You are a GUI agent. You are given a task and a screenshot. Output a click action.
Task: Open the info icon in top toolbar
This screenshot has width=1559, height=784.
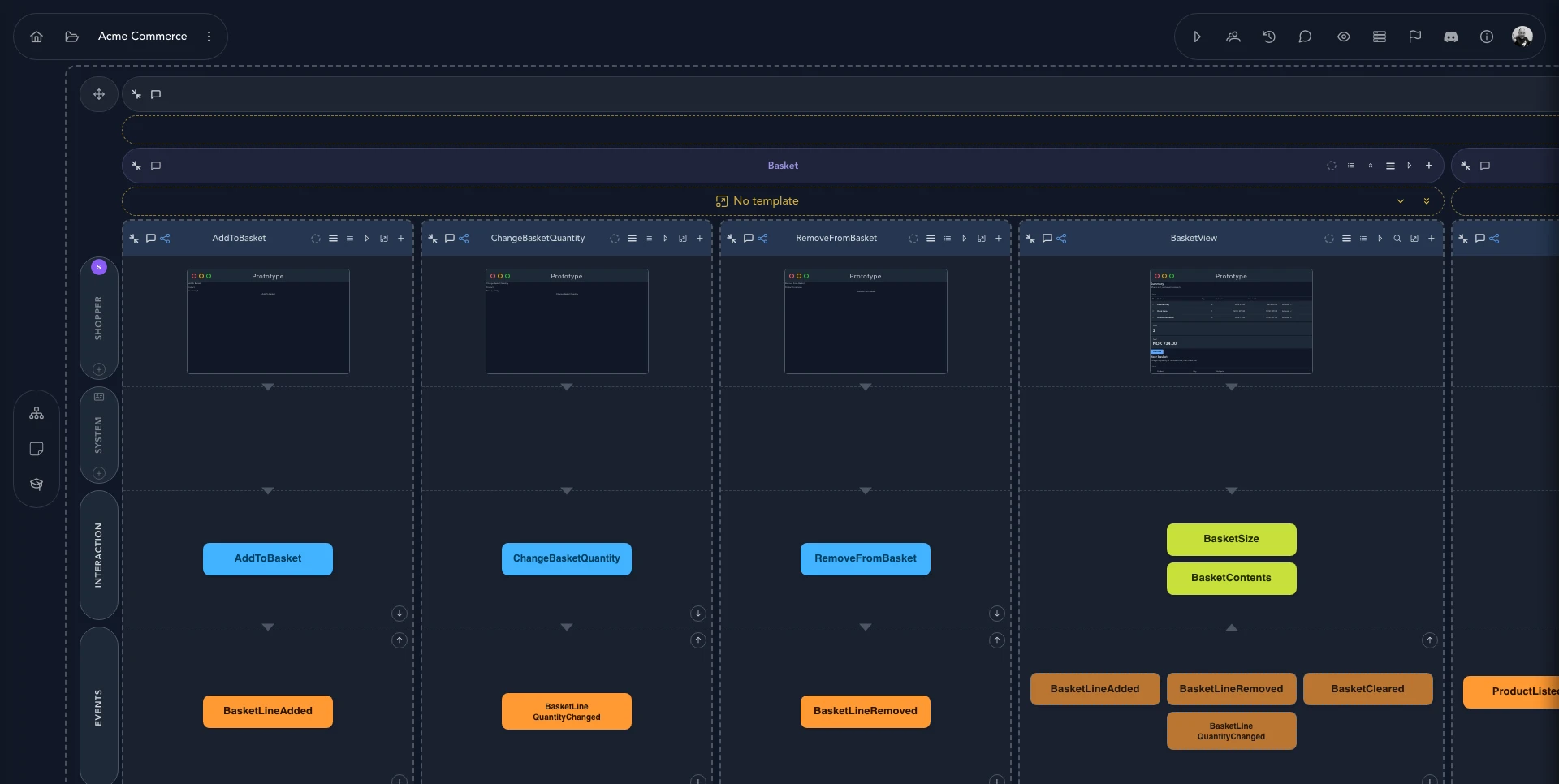1487,37
